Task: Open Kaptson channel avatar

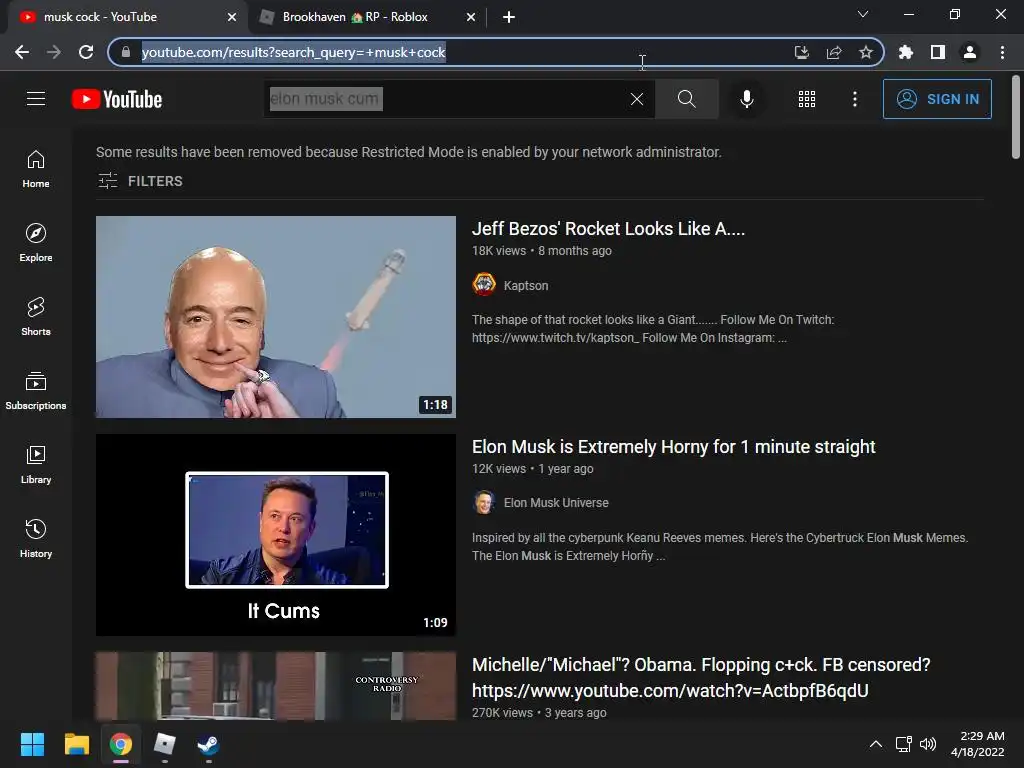Action: [484, 285]
